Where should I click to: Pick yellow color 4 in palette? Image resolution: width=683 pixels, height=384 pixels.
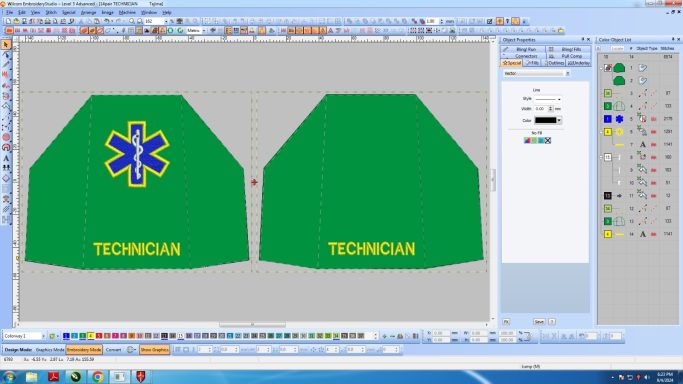91,336
